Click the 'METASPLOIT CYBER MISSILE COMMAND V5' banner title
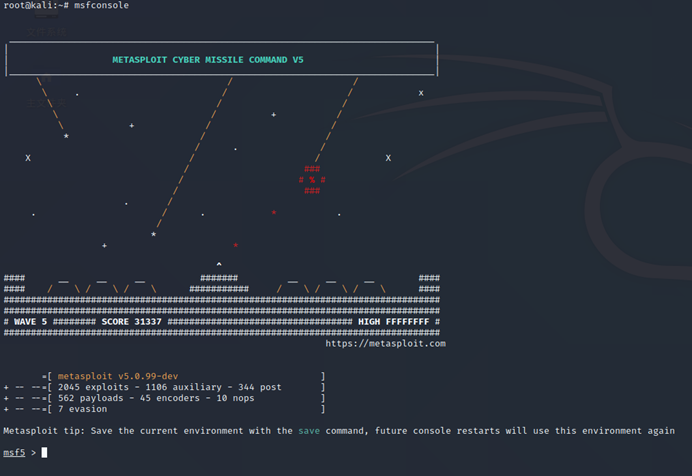 [208, 60]
